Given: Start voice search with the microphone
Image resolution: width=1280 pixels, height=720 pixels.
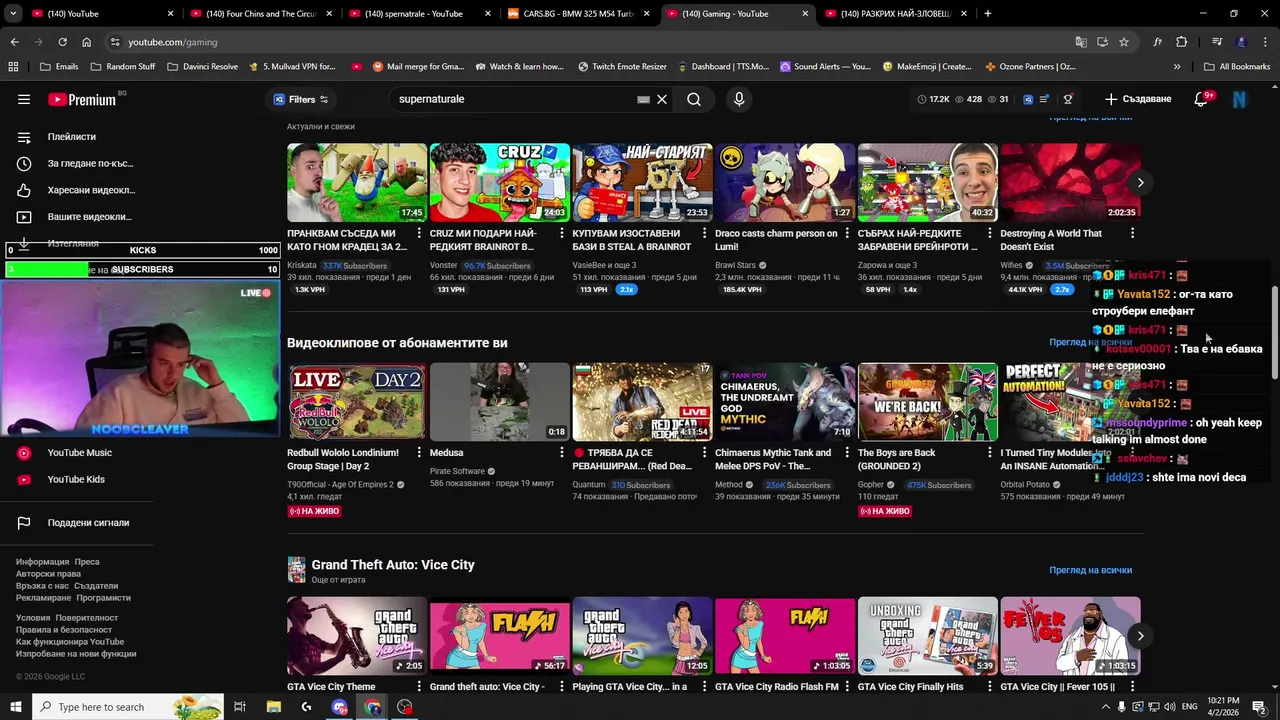Looking at the screenshot, I should [x=739, y=99].
